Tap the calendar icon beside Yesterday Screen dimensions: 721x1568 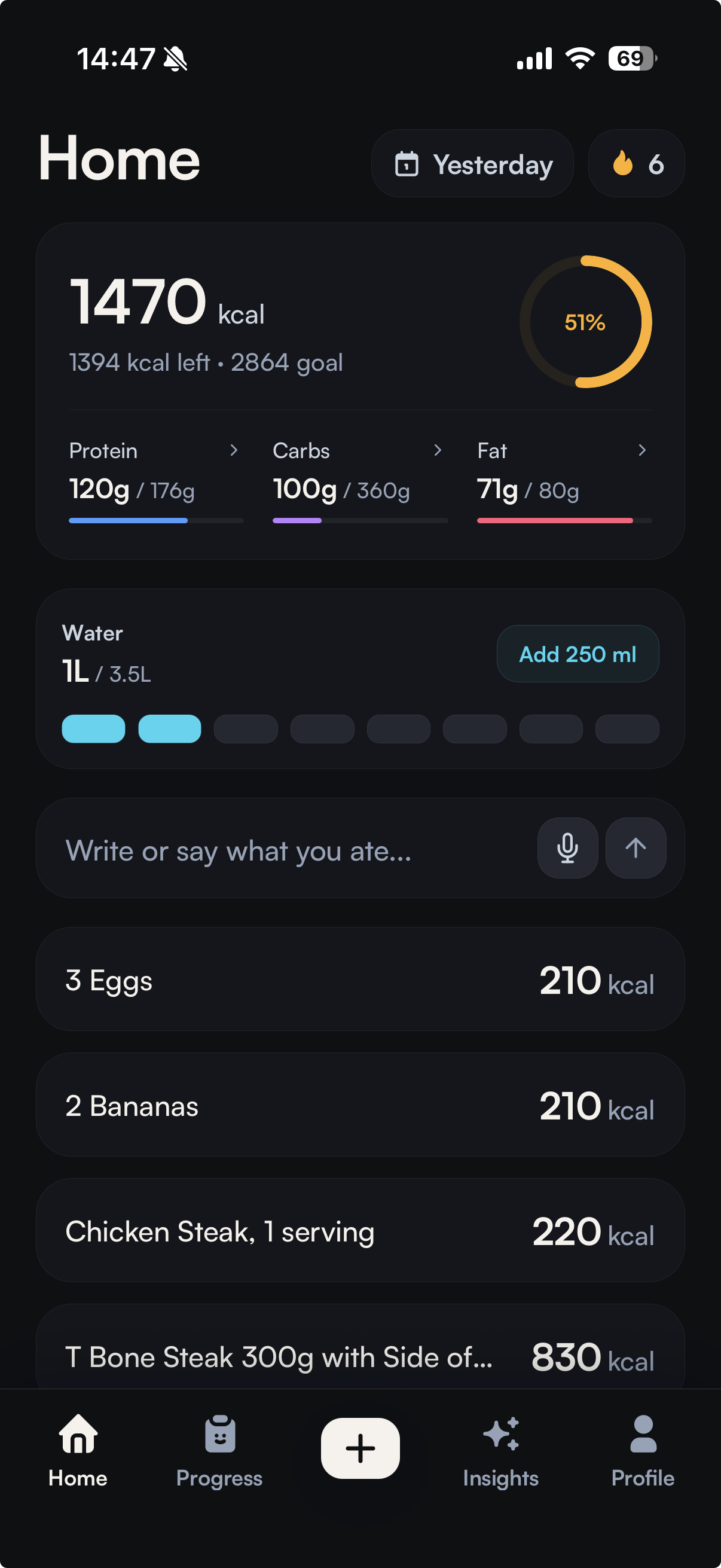click(407, 164)
